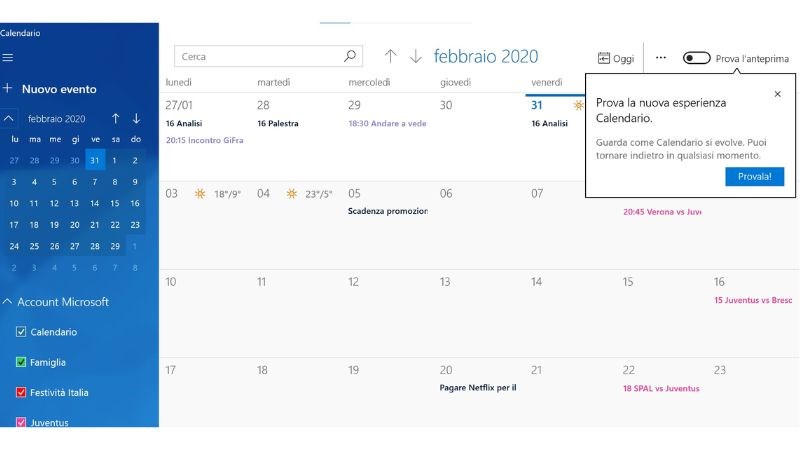
Task: Open the Pagare Netflix event
Action: point(478,387)
